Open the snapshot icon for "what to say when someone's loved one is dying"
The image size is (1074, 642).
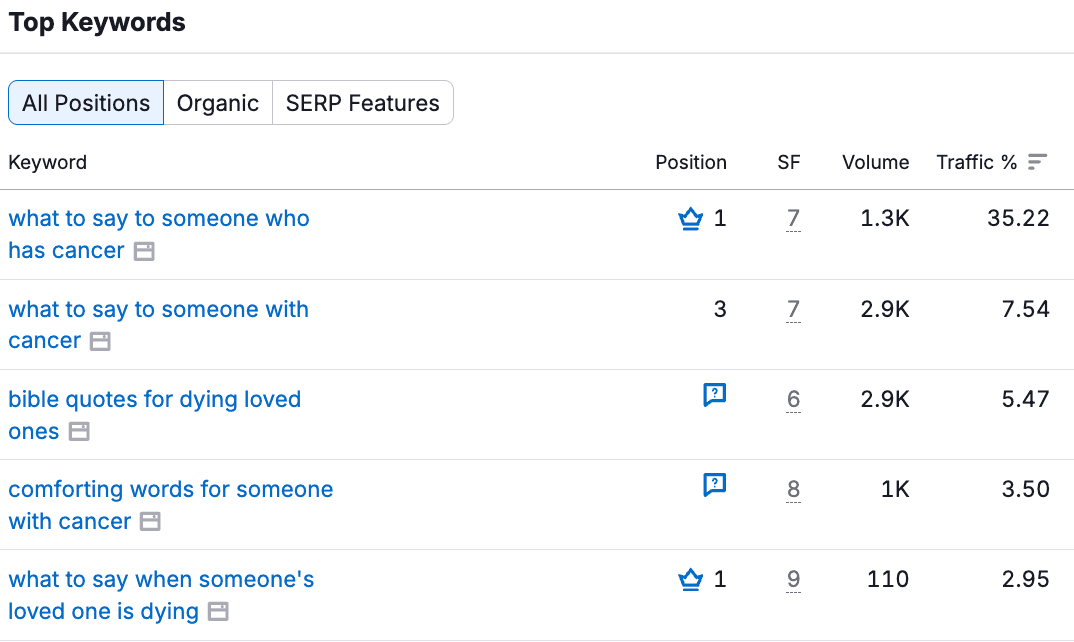[x=218, y=611]
